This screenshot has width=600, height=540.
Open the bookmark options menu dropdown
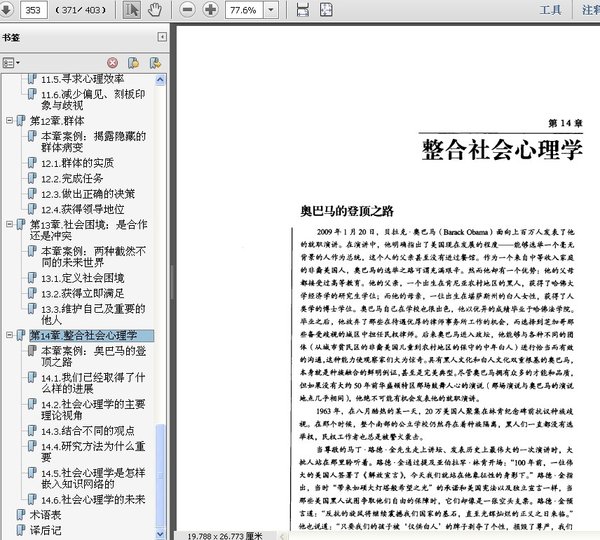pos(11,63)
